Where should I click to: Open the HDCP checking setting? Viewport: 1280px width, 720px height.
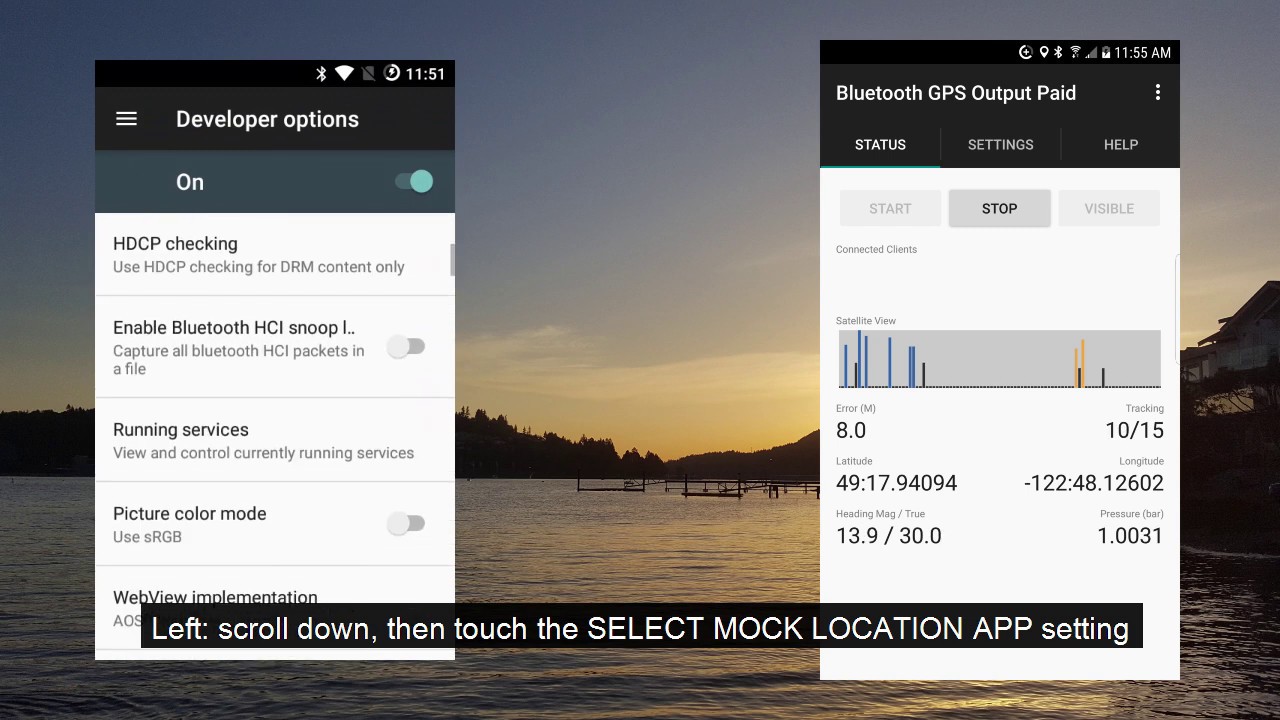[x=275, y=254]
